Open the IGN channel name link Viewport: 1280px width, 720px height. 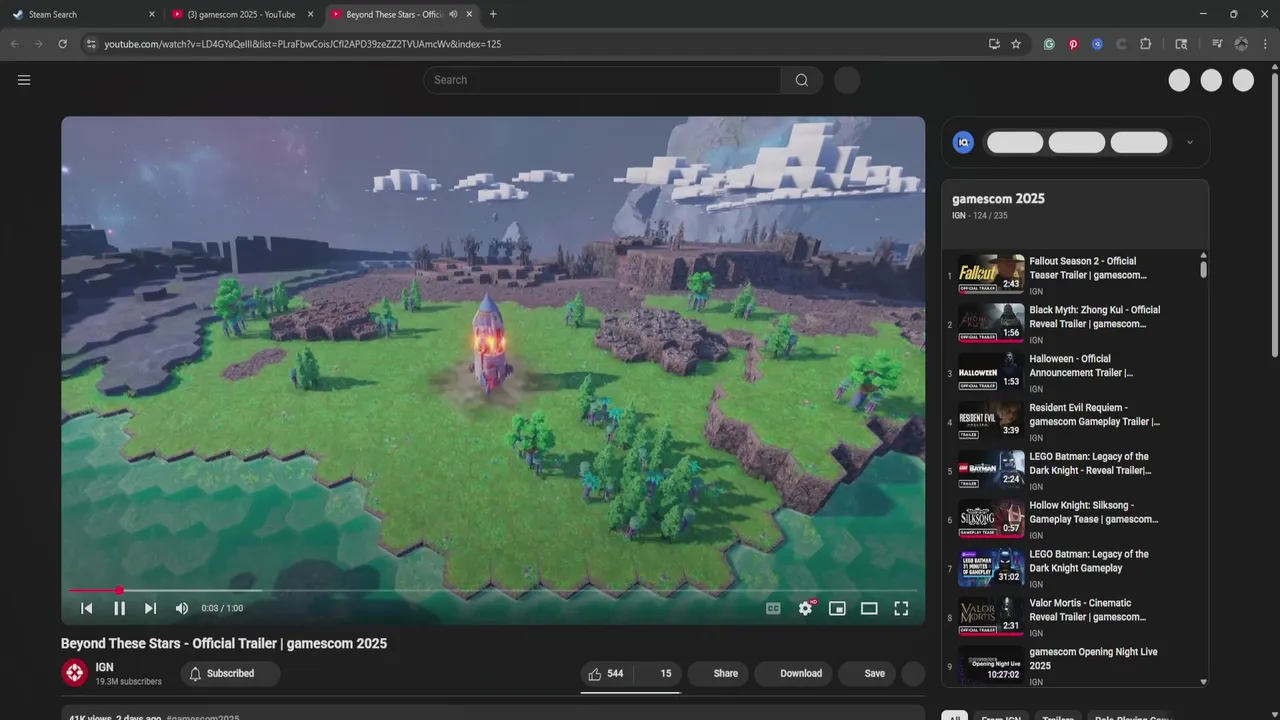click(x=104, y=667)
